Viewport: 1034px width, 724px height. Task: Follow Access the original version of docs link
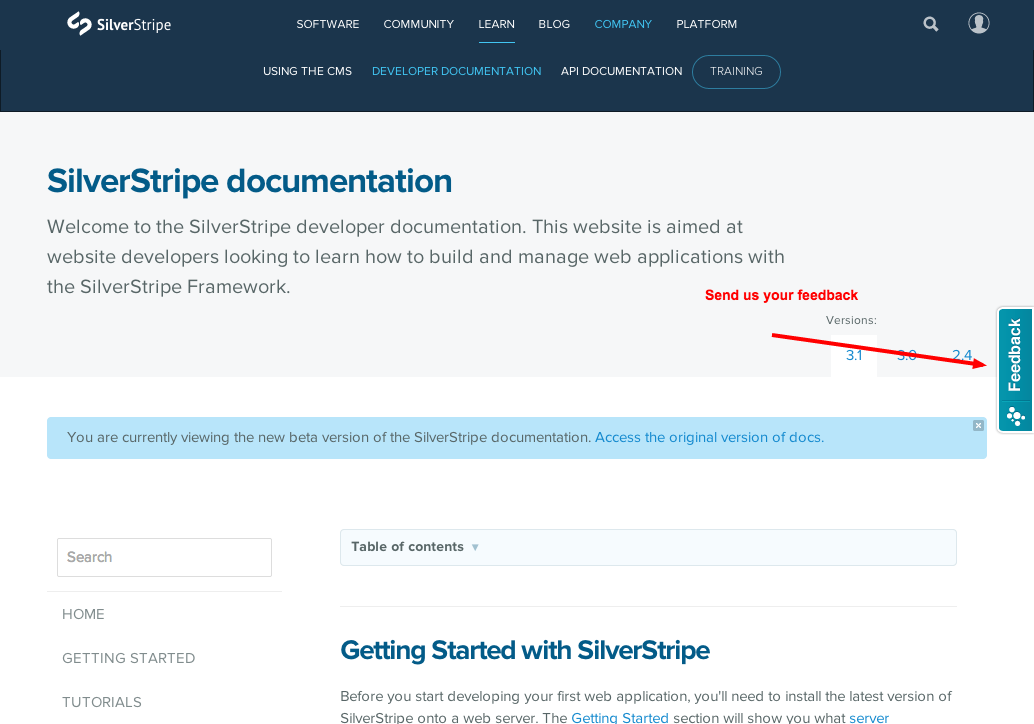tap(710, 437)
